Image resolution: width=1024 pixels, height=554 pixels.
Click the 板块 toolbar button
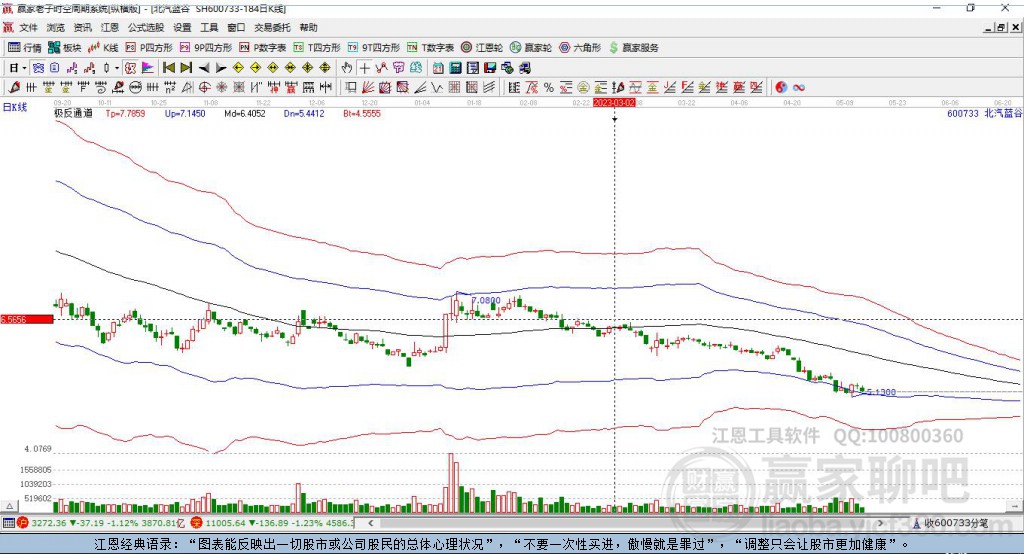coord(65,48)
